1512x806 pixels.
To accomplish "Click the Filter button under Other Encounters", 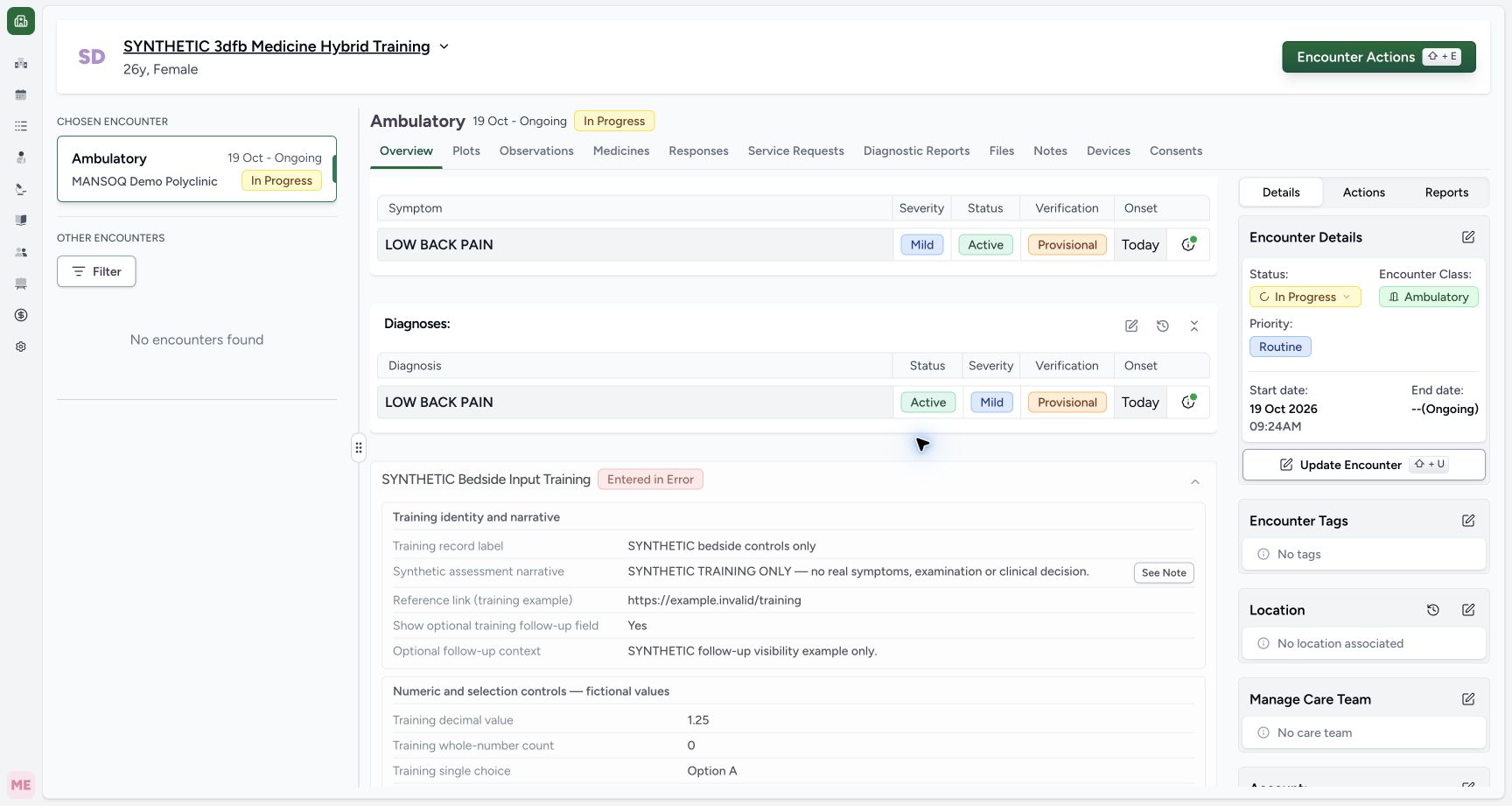I will pos(96,271).
